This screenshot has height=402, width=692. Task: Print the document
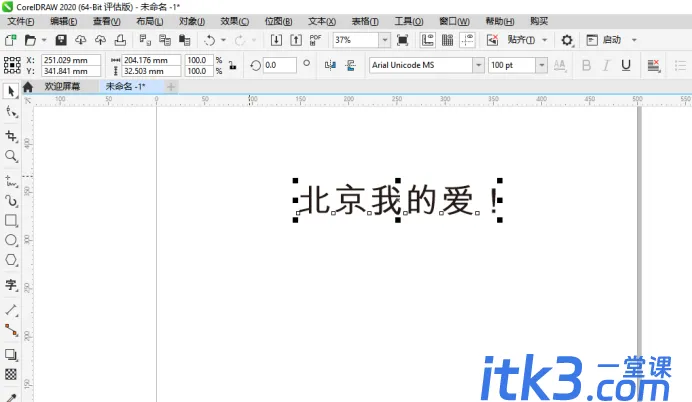pos(120,40)
